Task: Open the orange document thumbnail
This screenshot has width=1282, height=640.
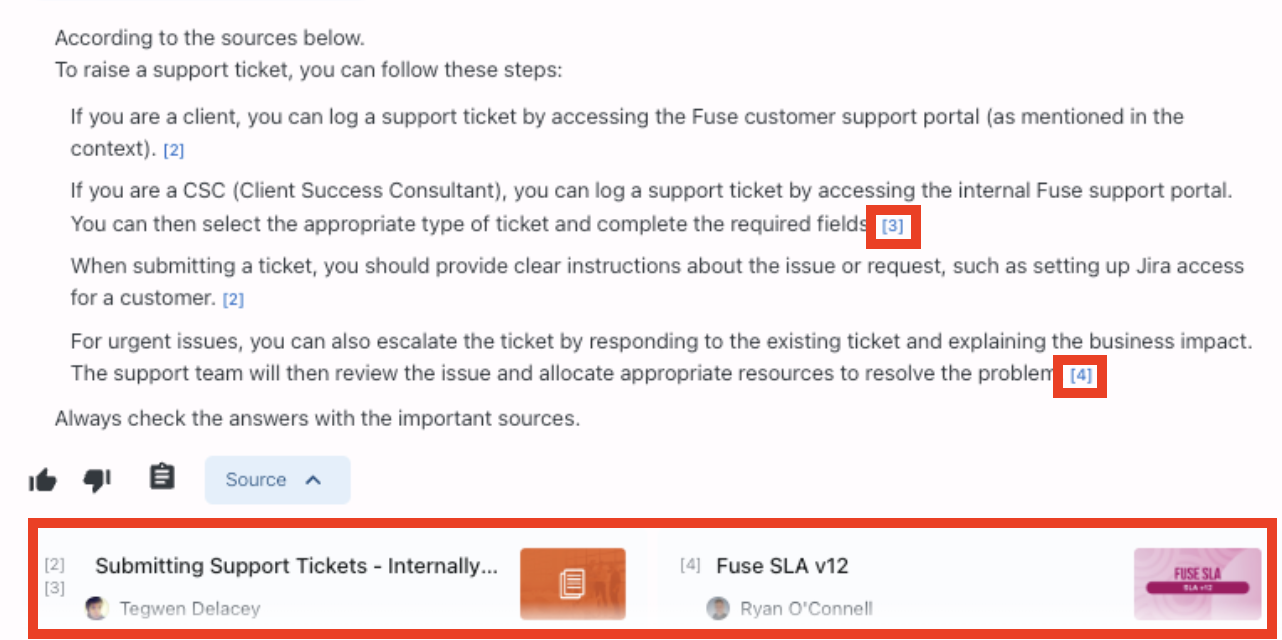Action: coord(572,584)
